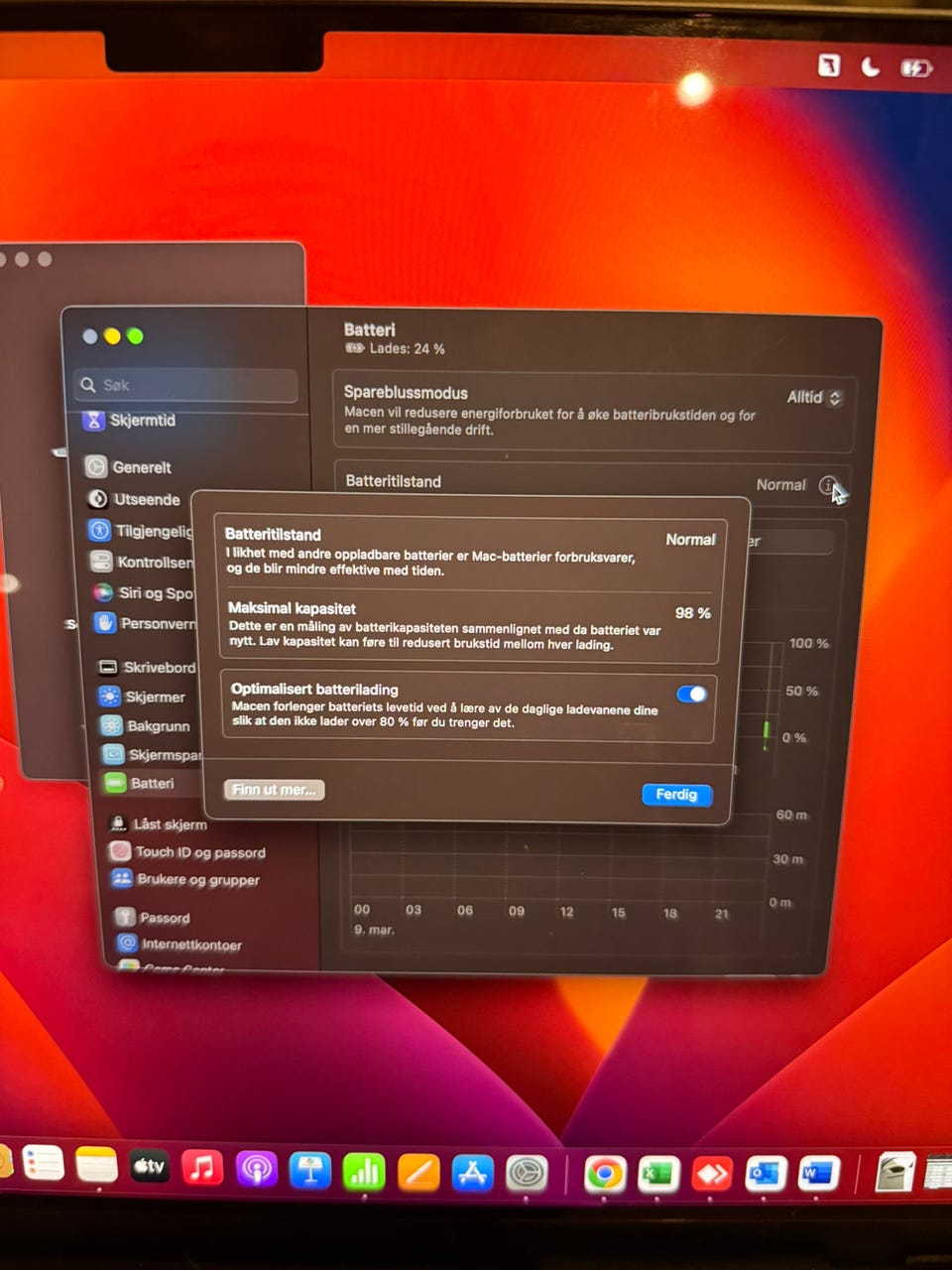The width and height of the screenshot is (952, 1270).
Task: Launch Pages from the dock
Action: click(418, 1173)
